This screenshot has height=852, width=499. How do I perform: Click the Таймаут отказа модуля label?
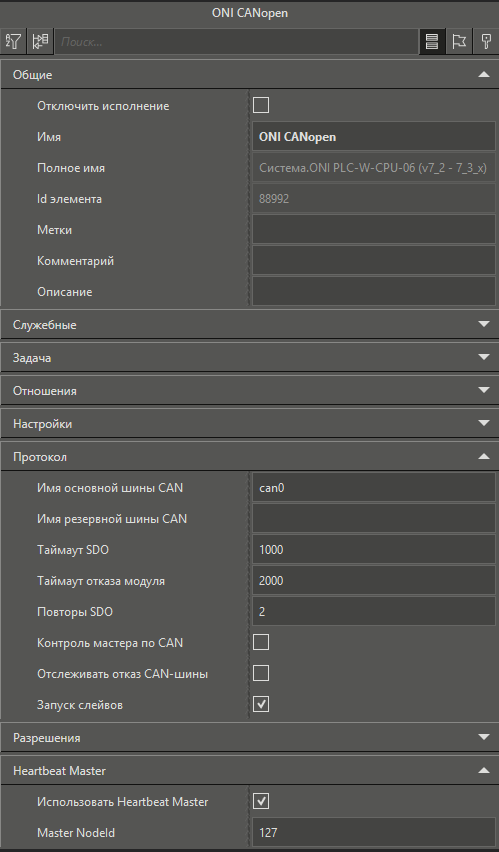101,581
